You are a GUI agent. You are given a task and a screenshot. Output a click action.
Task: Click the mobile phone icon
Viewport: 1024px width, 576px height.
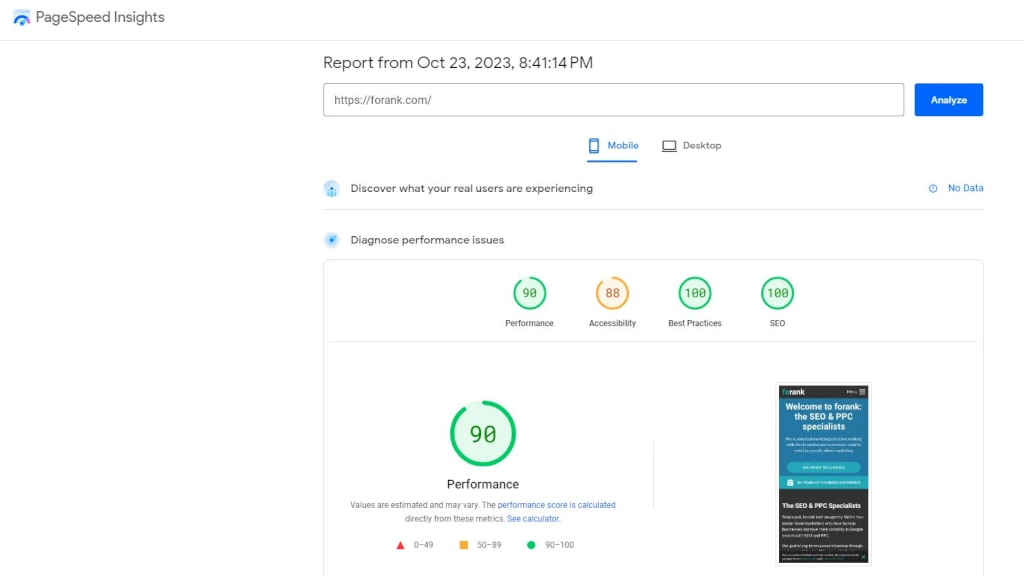[594, 146]
